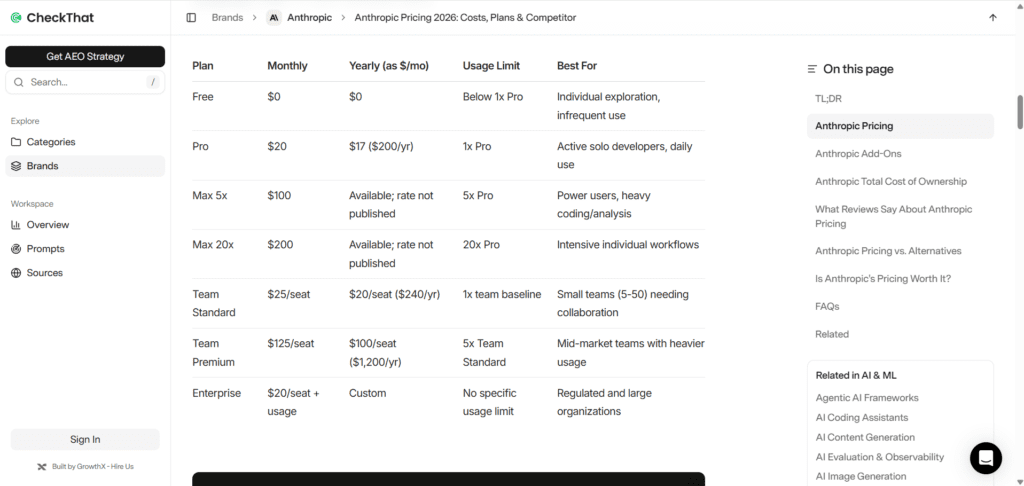Jump to the TL;DR section
The height and width of the screenshot is (486, 1024).
point(828,99)
